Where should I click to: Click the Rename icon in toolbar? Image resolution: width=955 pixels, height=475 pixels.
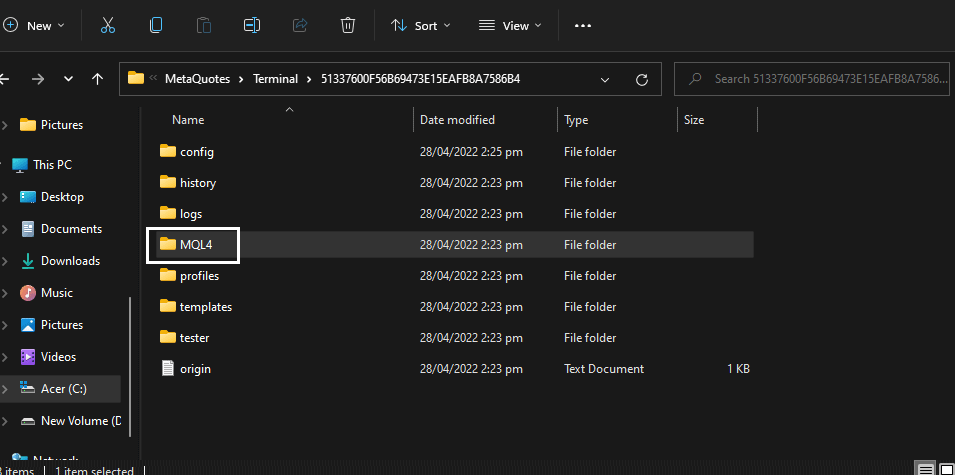click(252, 25)
